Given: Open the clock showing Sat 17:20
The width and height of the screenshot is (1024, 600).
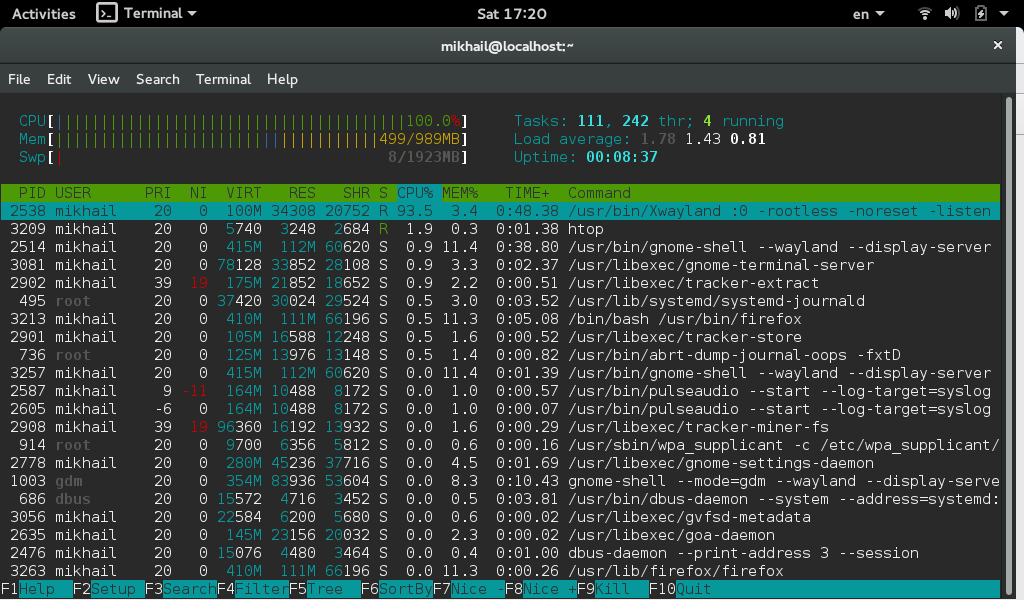Looking at the screenshot, I should point(511,14).
